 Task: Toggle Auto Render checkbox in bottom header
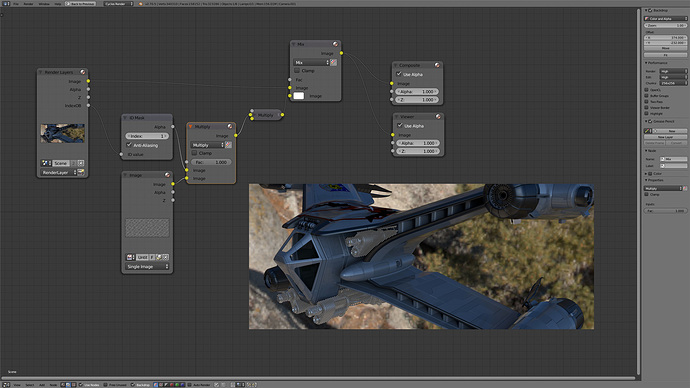(x=189, y=384)
